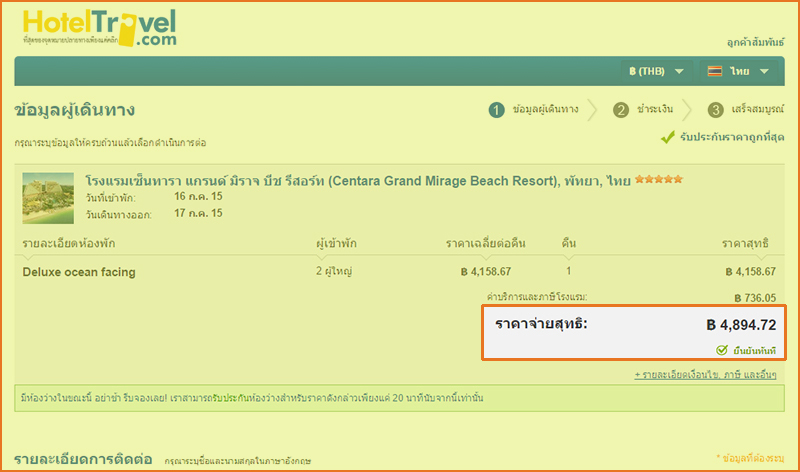Click the step 1 circle icon
Screen dimensions: 800x472
[497, 110]
